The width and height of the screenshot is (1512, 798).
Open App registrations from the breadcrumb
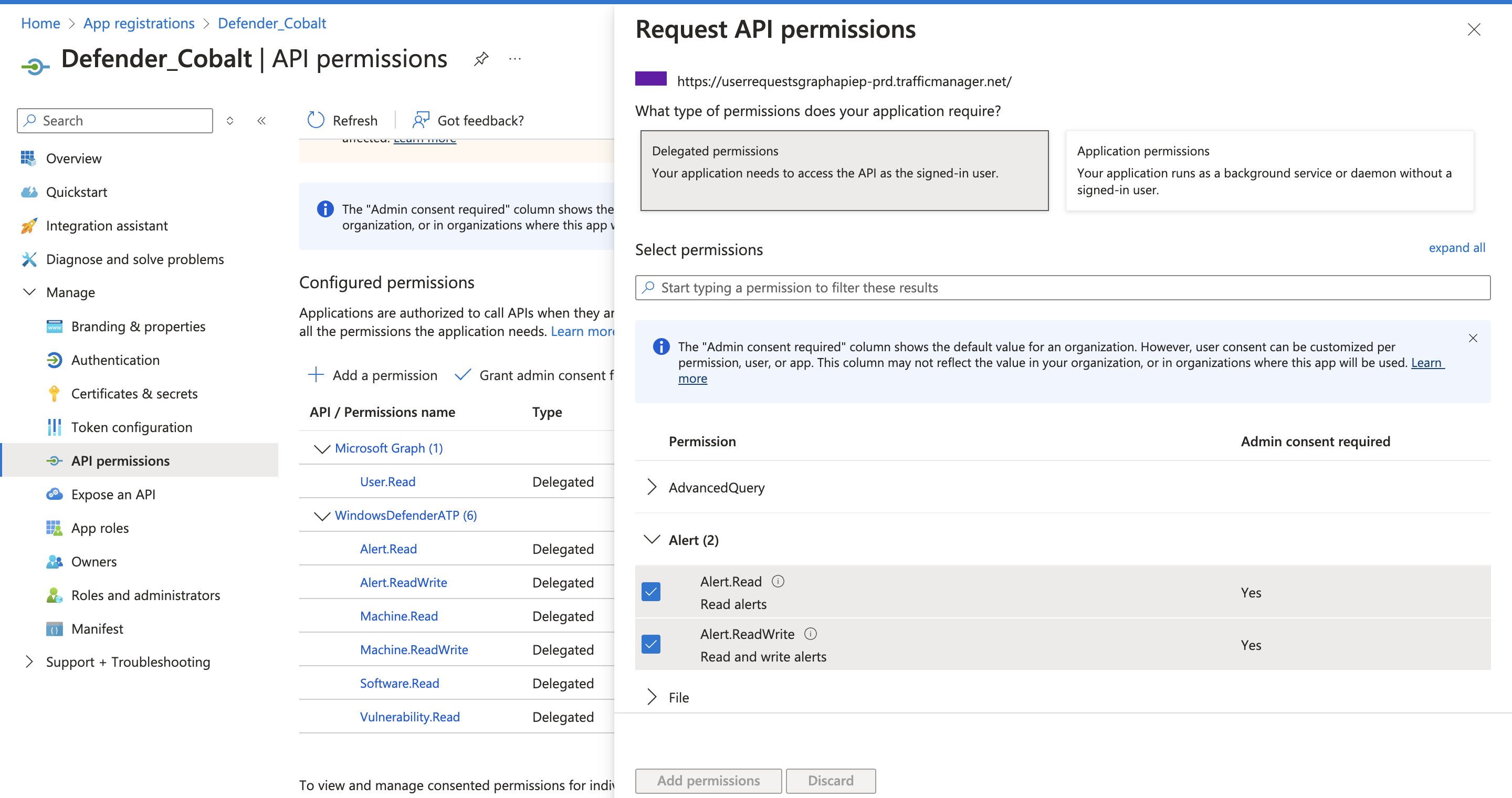click(x=139, y=23)
